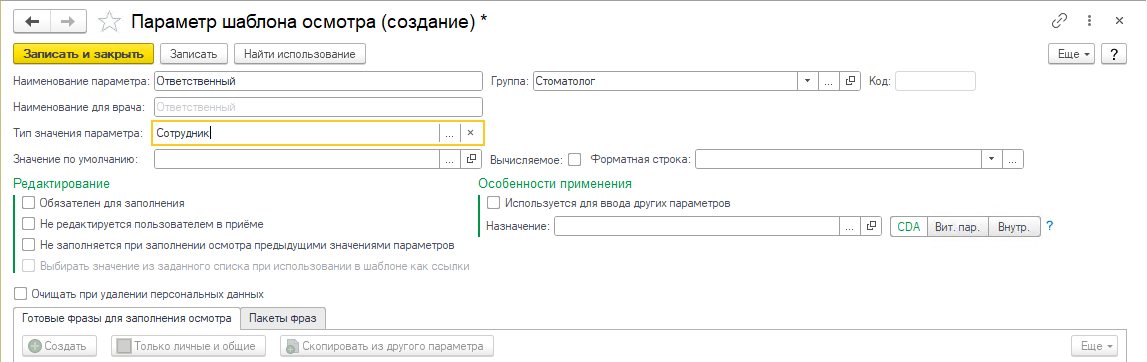Open Назначение item with its open icon
The image size is (1147, 362).
(870, 227)
